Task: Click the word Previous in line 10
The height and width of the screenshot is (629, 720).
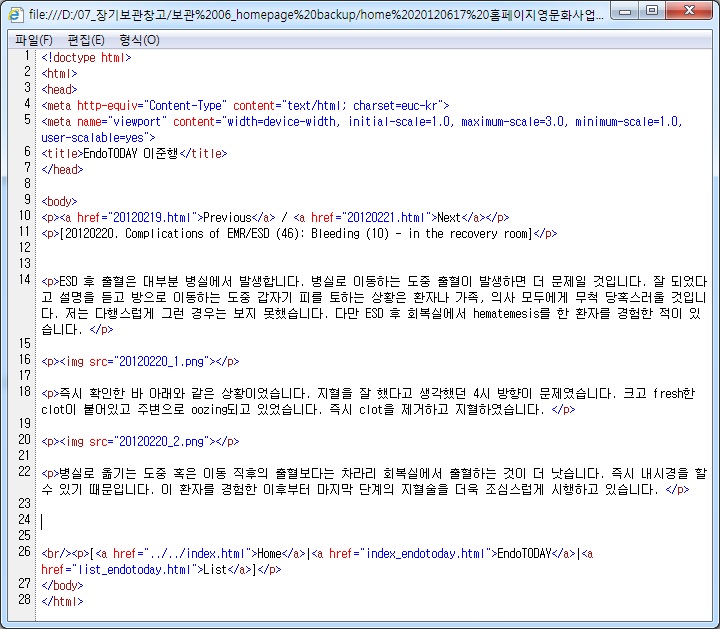Action: pos(227,218)
